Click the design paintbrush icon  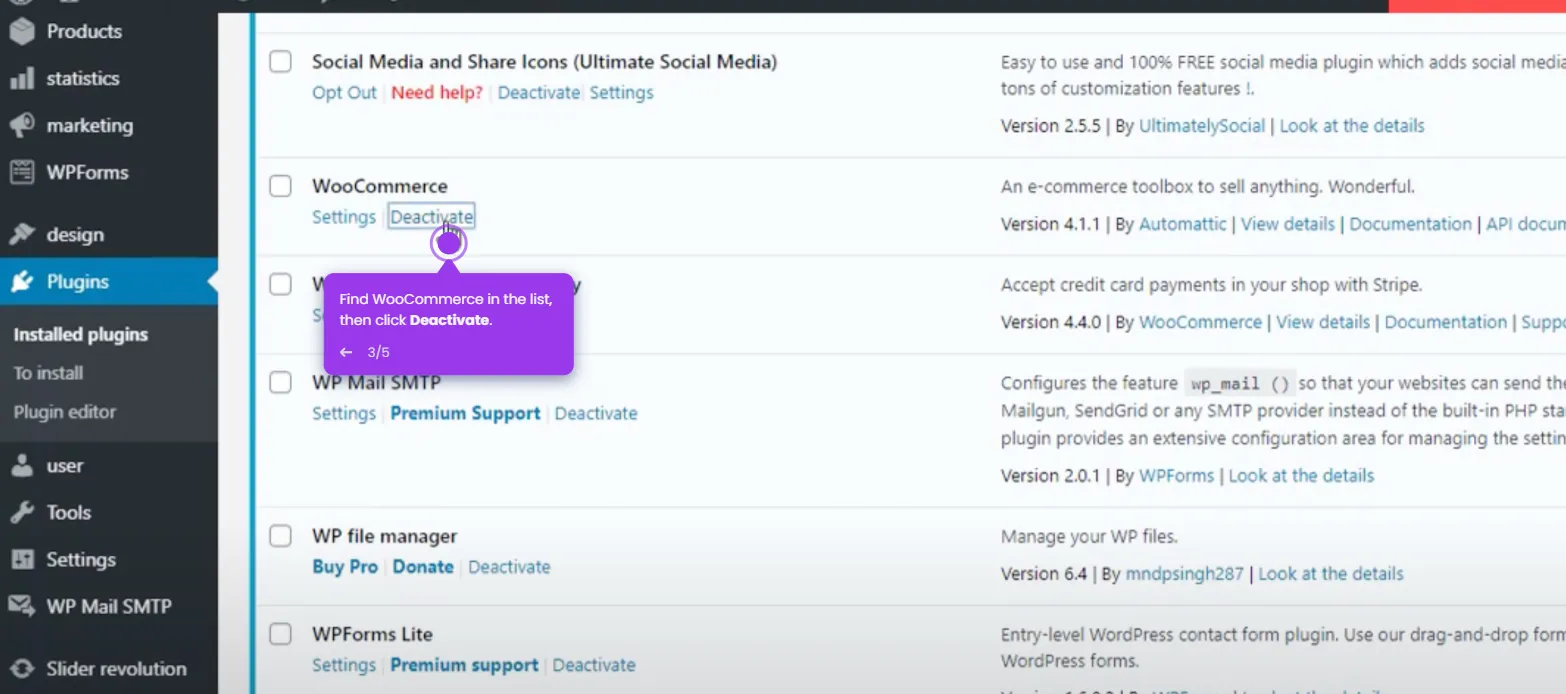tap(22, 234)
